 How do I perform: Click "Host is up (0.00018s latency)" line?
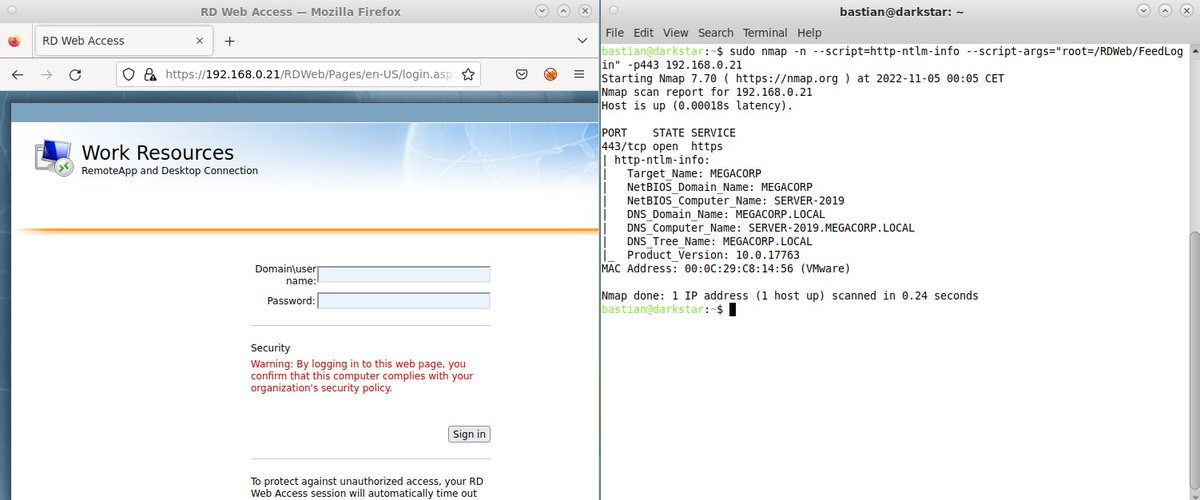tap(697, 105)
